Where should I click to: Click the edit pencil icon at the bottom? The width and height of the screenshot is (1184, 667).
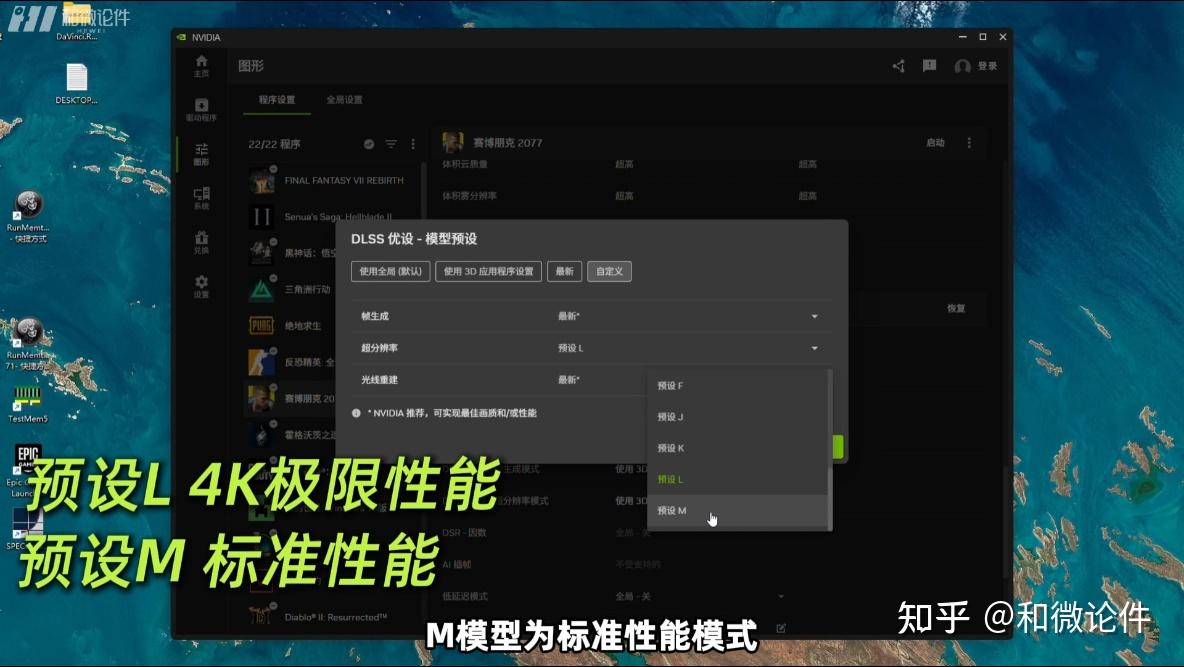tap(781, 628)
